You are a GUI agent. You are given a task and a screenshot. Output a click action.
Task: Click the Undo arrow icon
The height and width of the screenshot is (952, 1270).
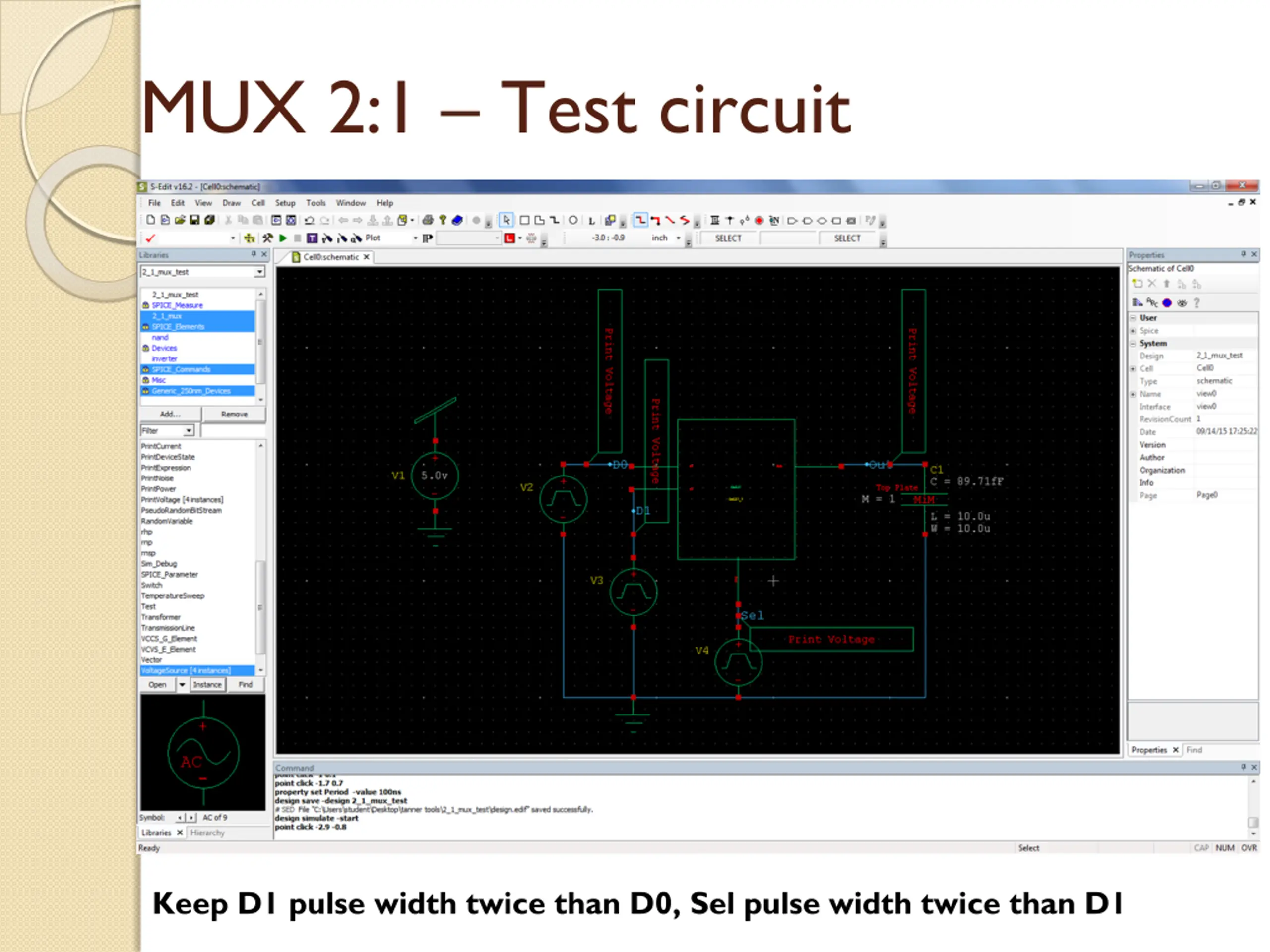tap(309, 220)
